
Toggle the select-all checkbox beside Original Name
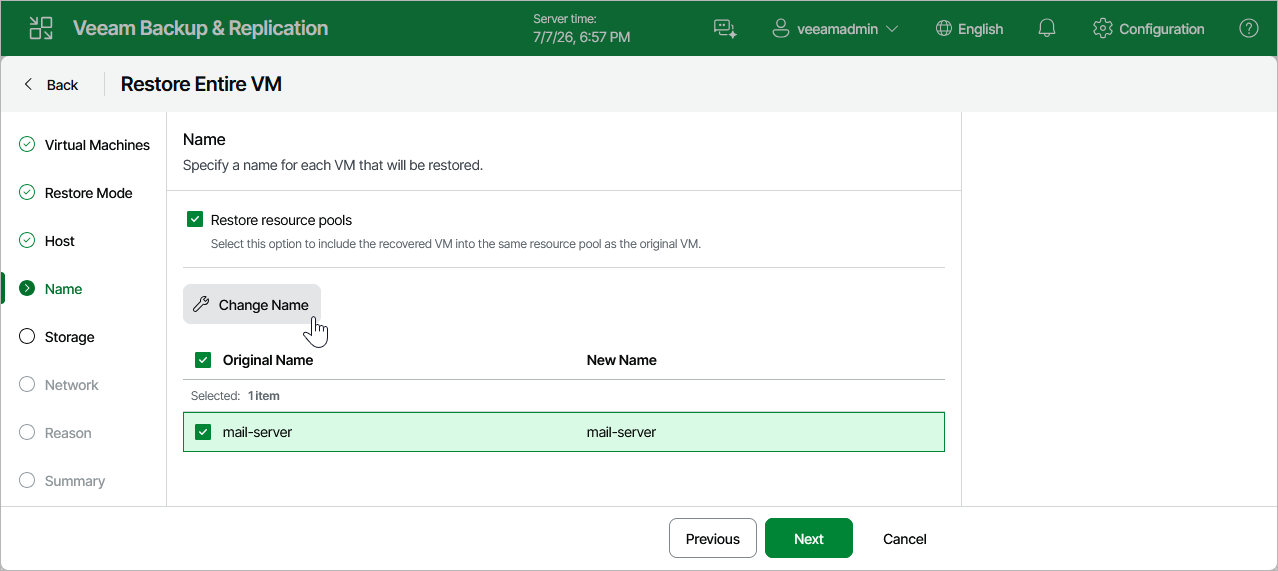(203, 360)
